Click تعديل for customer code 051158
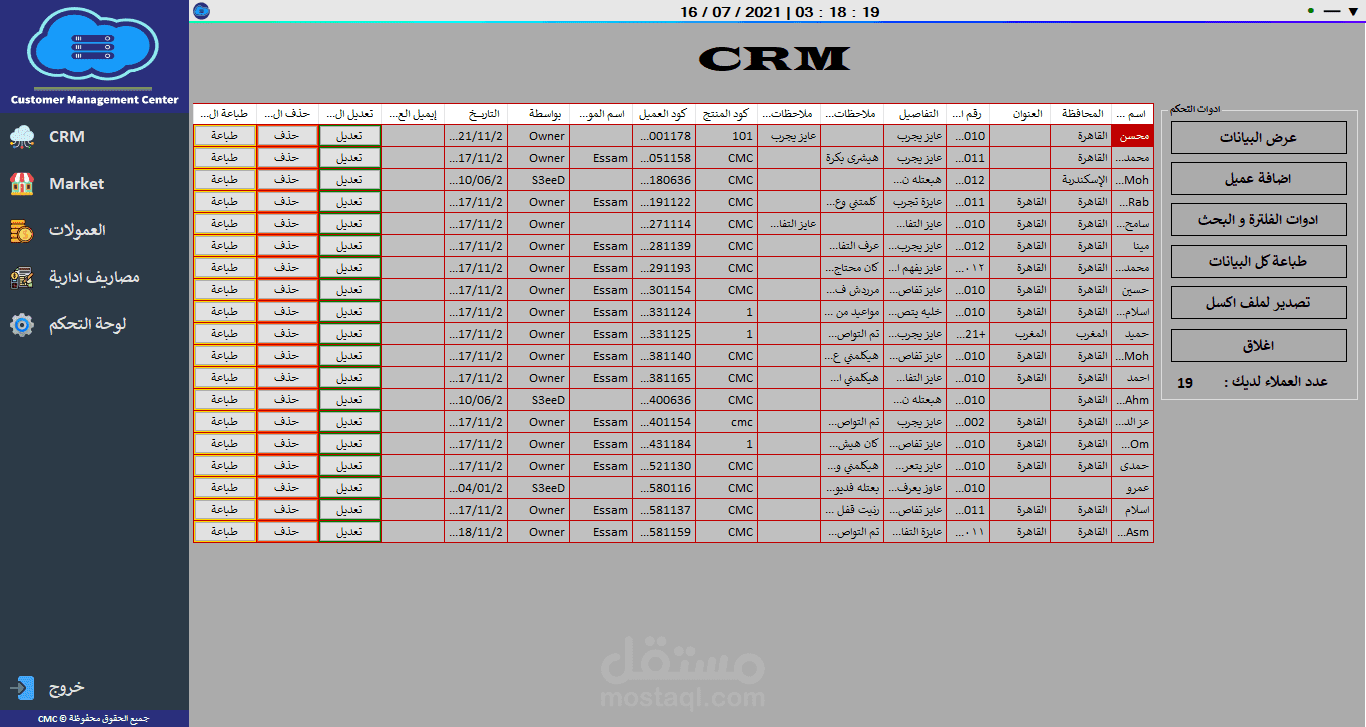Viewport: 1366px width, 727px height. tap(350, 158)
